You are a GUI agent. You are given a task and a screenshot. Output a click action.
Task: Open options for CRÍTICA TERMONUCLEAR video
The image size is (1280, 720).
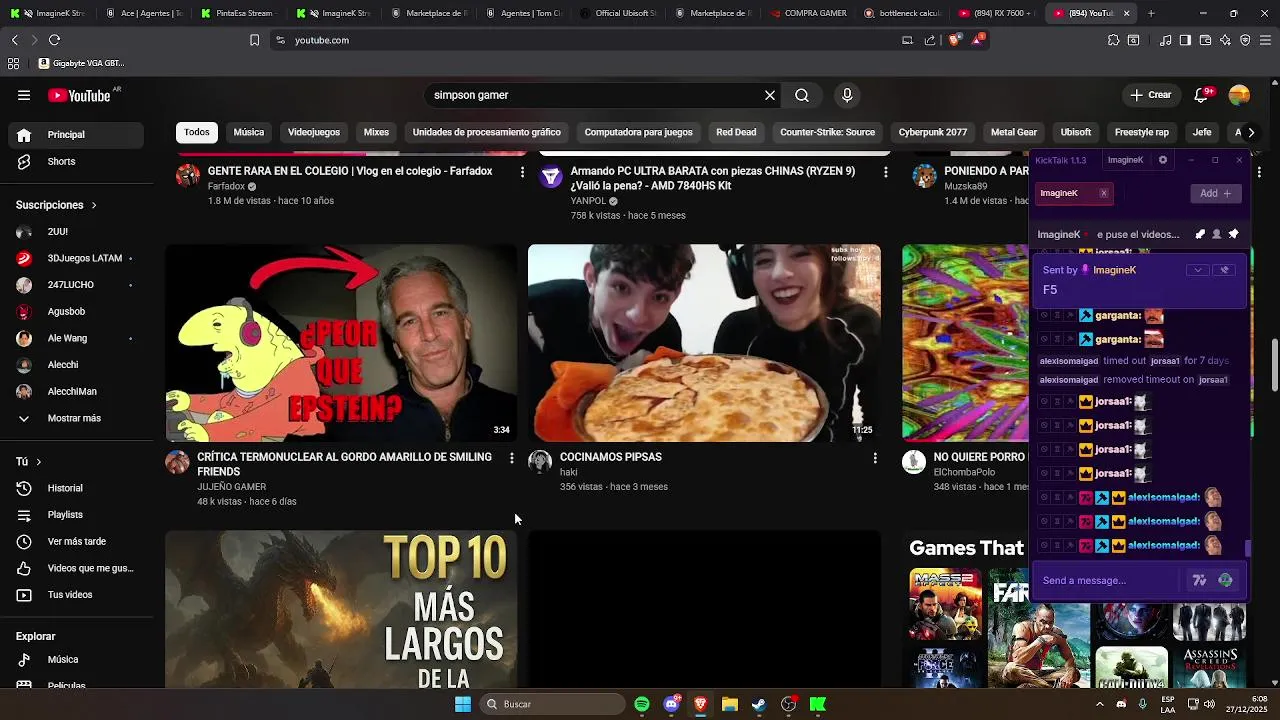(x=512, y=458)
